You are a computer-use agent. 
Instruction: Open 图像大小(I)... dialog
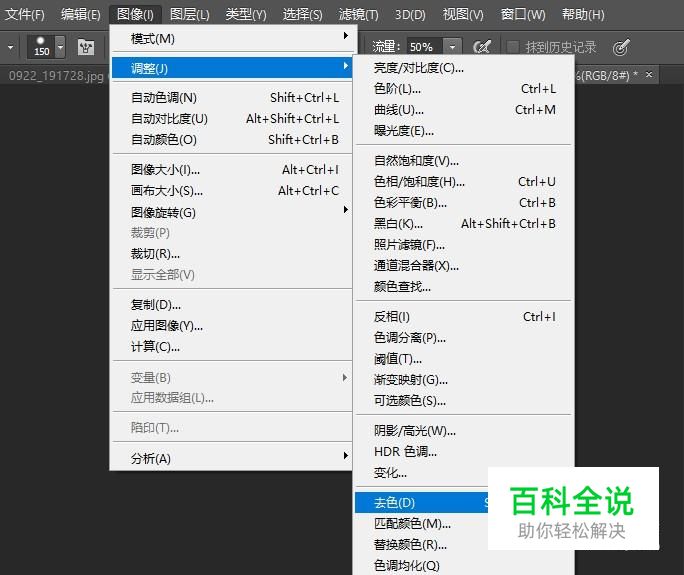coord(232,169)
